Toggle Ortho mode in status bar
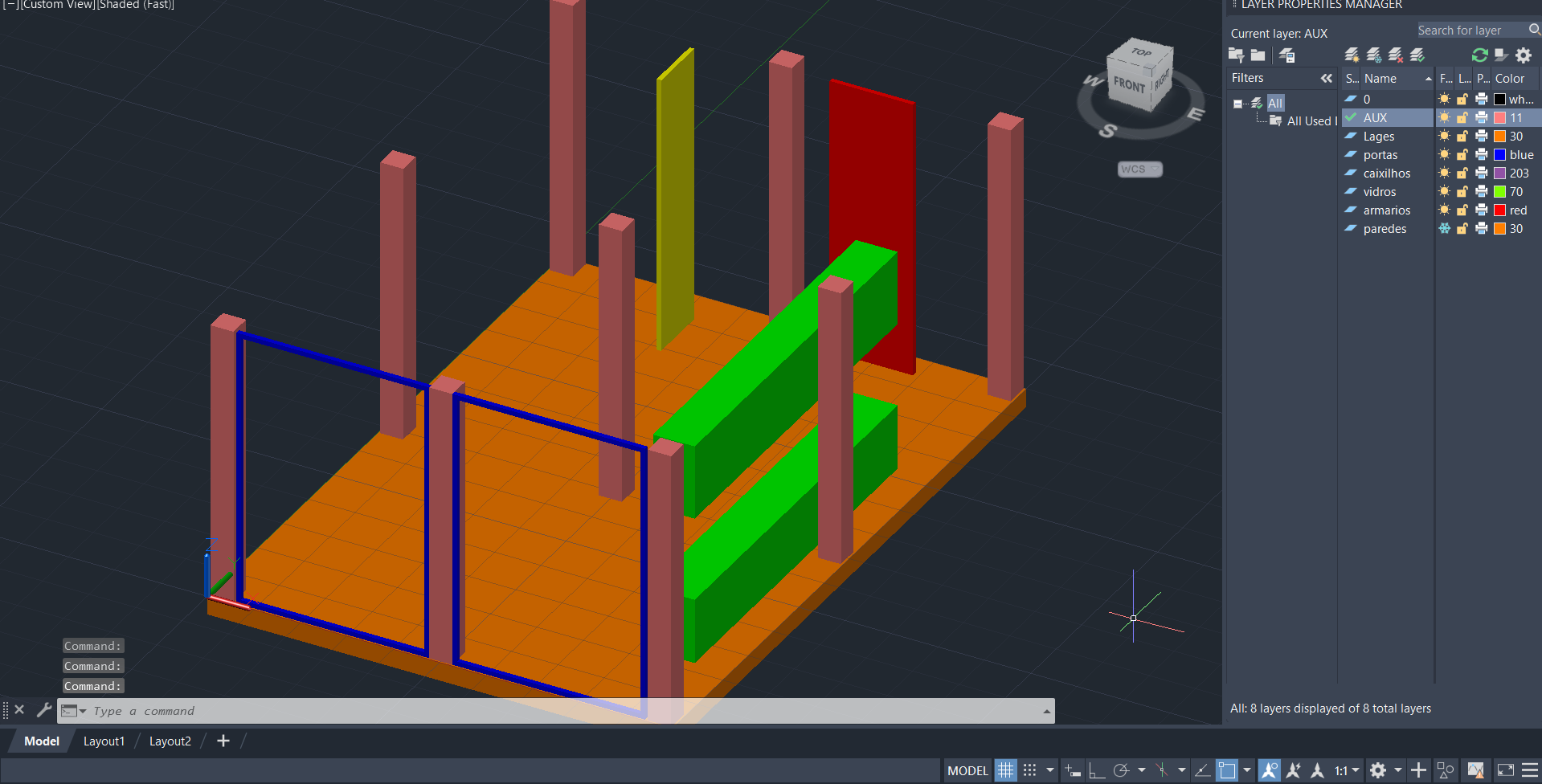The image size is (1542, 784). pyautogui.click(x=1097, y=770)
